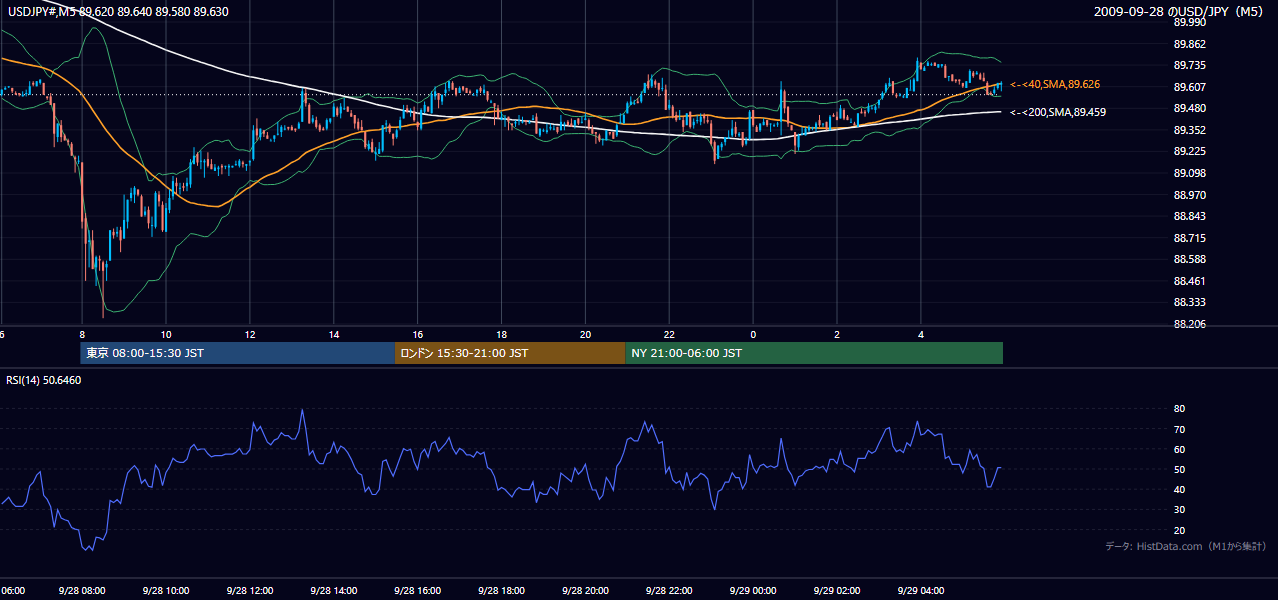Click price axis value 88.206
Image resolution: width=1278 pixels, height=600 pixels.
tap(1190, 324)
